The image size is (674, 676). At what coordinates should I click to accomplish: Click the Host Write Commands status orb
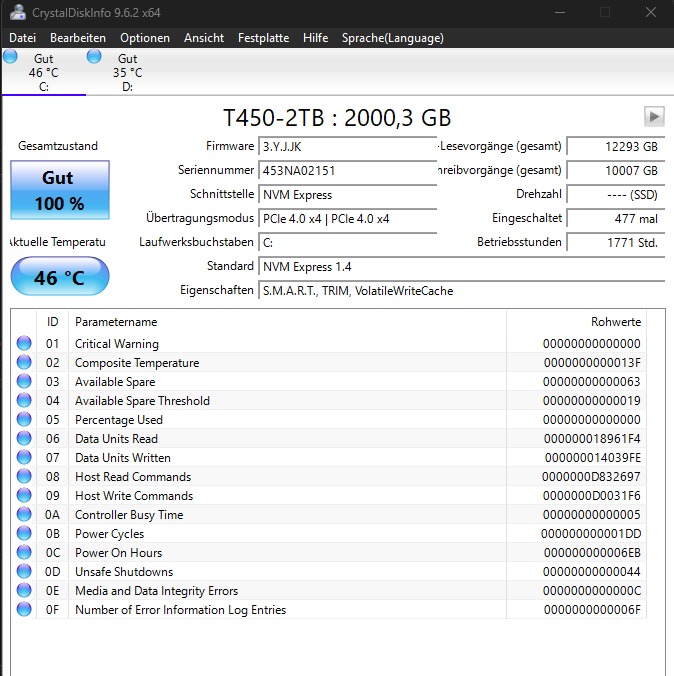[x=24, y=495]
